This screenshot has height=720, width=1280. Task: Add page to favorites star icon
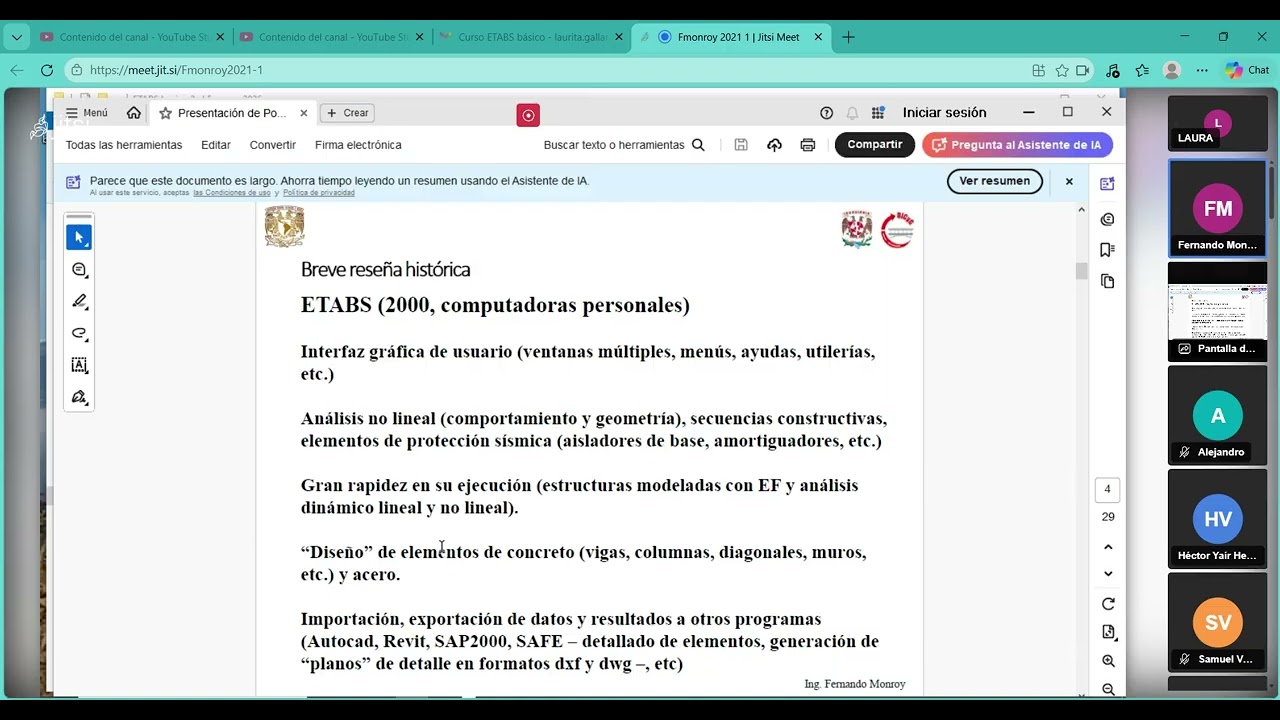tap(1062, 70)
